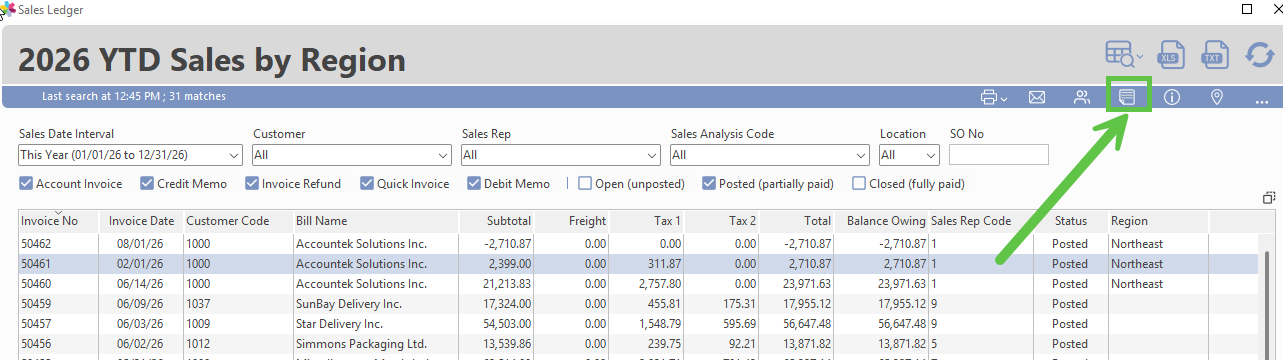1283x360 pixels.
Task: Click invoice date 06/14/26
Action: 140,284
